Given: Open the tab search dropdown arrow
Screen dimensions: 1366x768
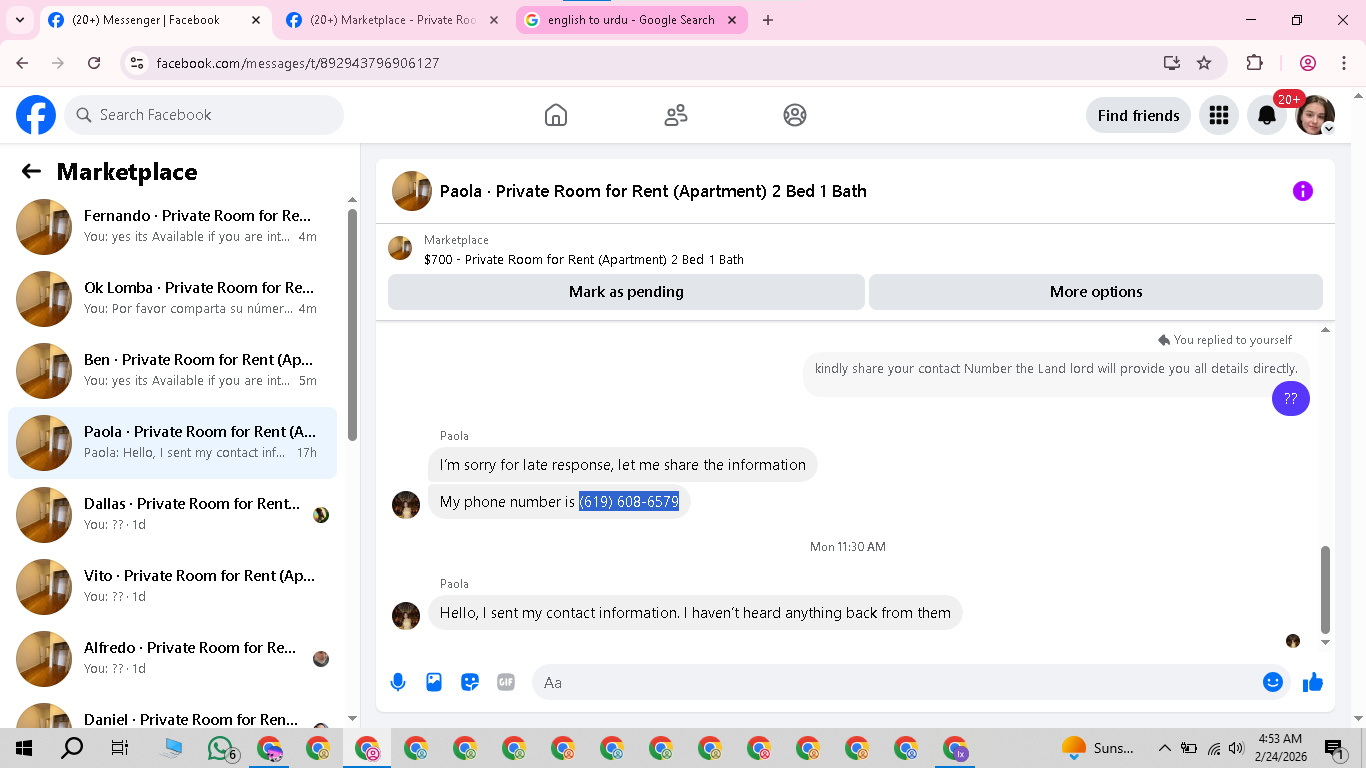Looking at the screenshot, I should click(19, 20).
